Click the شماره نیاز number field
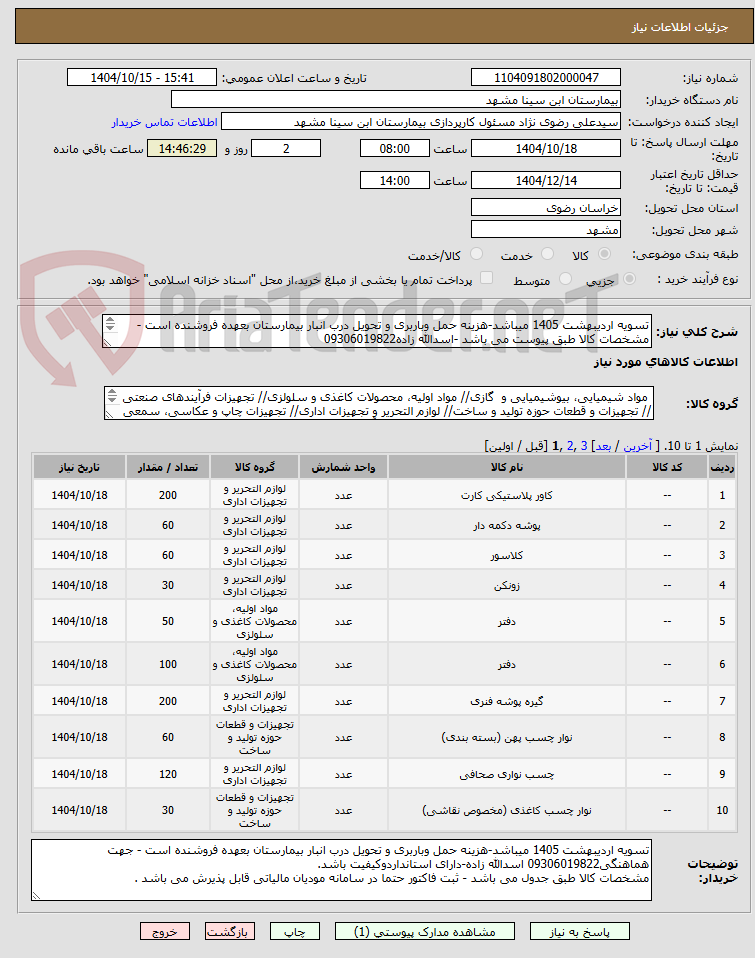Image resolution: width=755 pixels, height=958 pixels. 546,78
